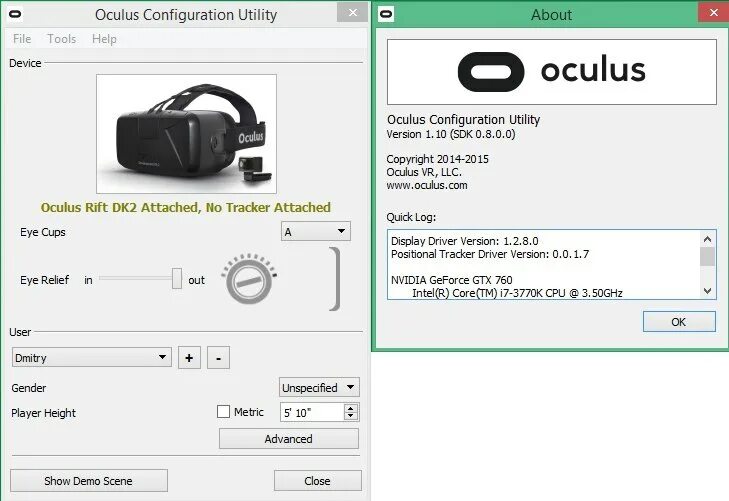Close the Oculus Configuration Utility window
The image size is (729, 501).
click(x=352, y=13)
